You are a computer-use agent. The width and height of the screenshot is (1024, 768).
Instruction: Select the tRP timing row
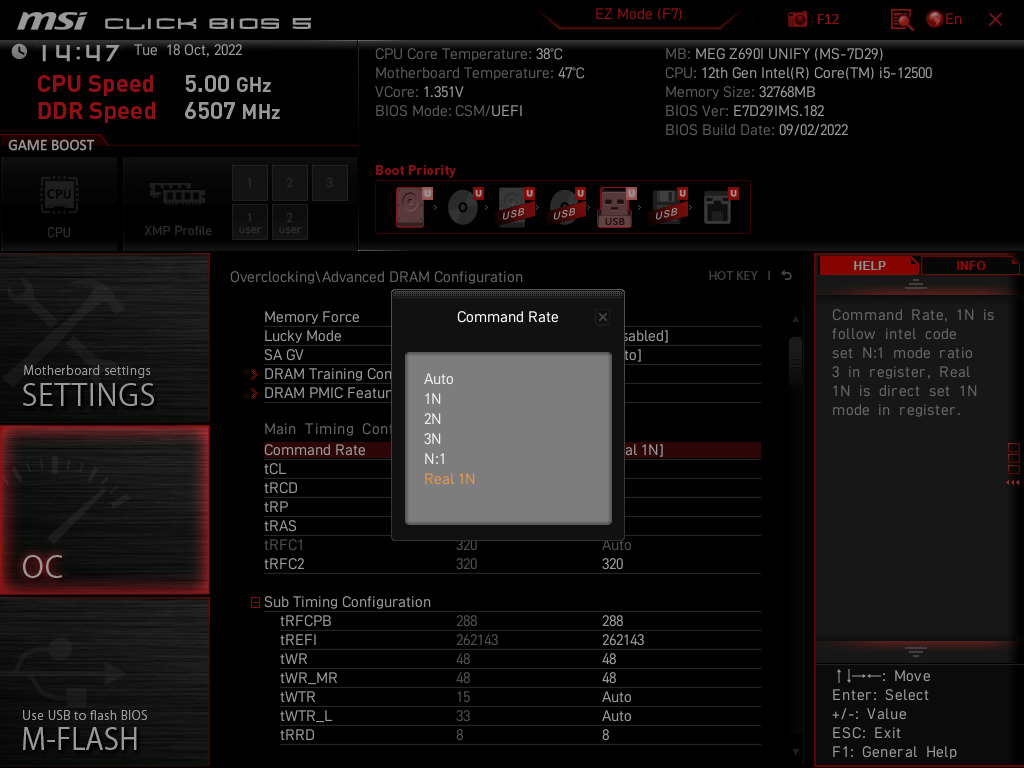pos(512,507)
